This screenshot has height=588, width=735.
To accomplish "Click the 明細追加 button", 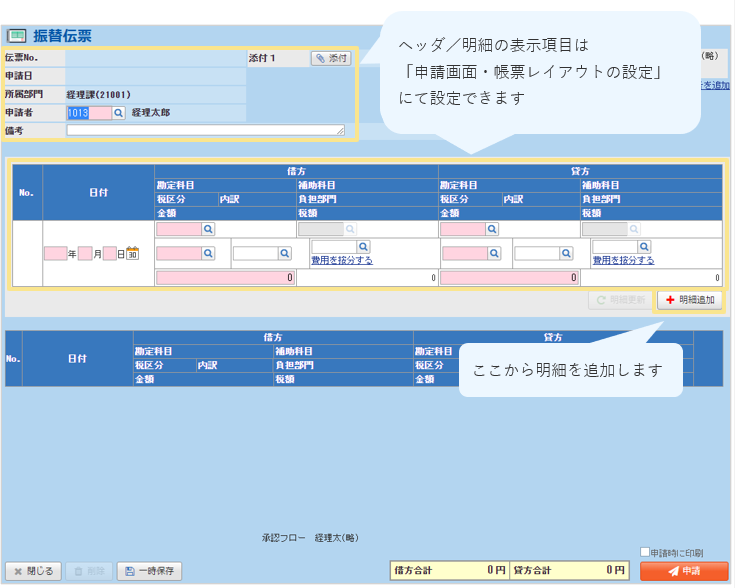I will pos(689,300).
